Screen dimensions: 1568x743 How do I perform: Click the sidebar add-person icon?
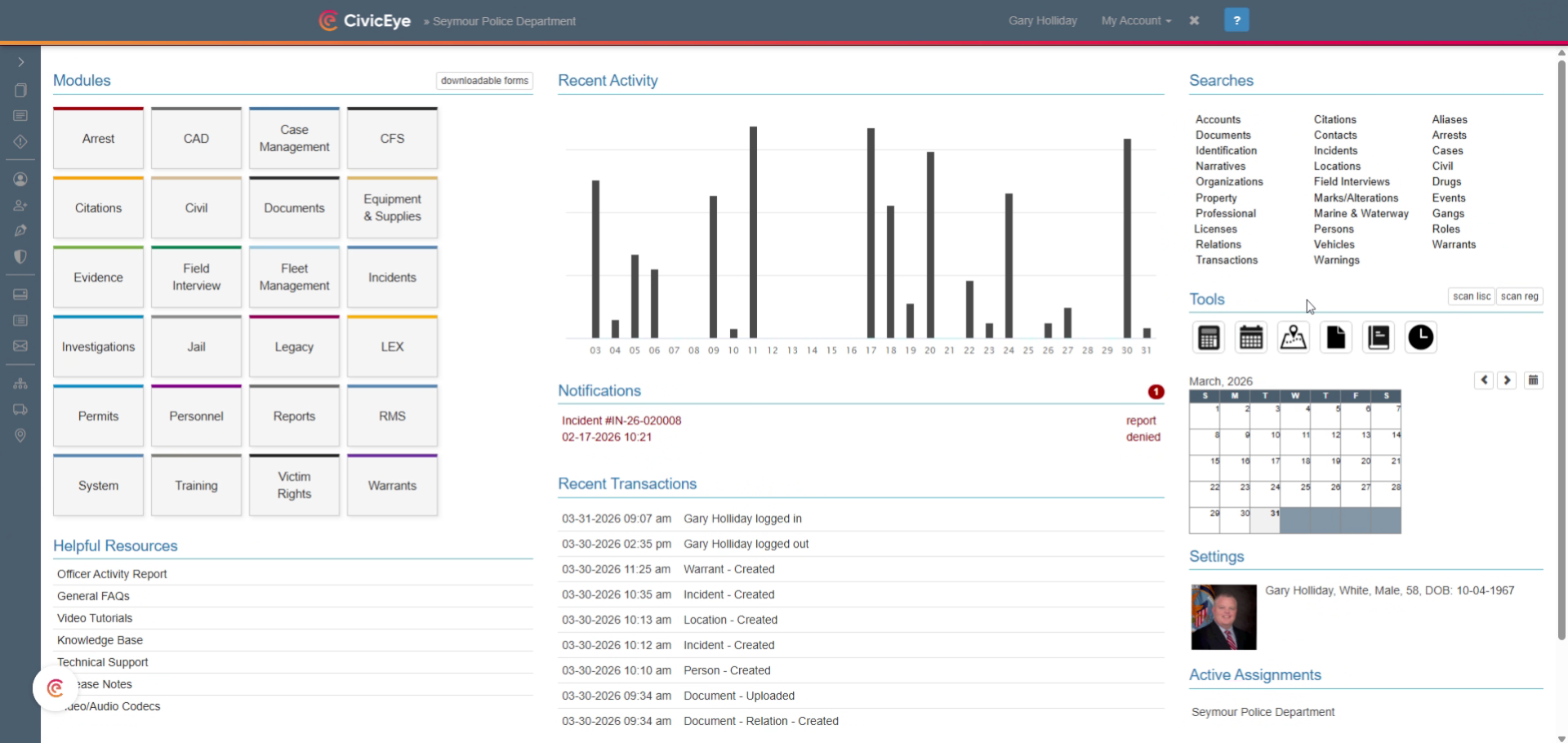tap(20, 205)
